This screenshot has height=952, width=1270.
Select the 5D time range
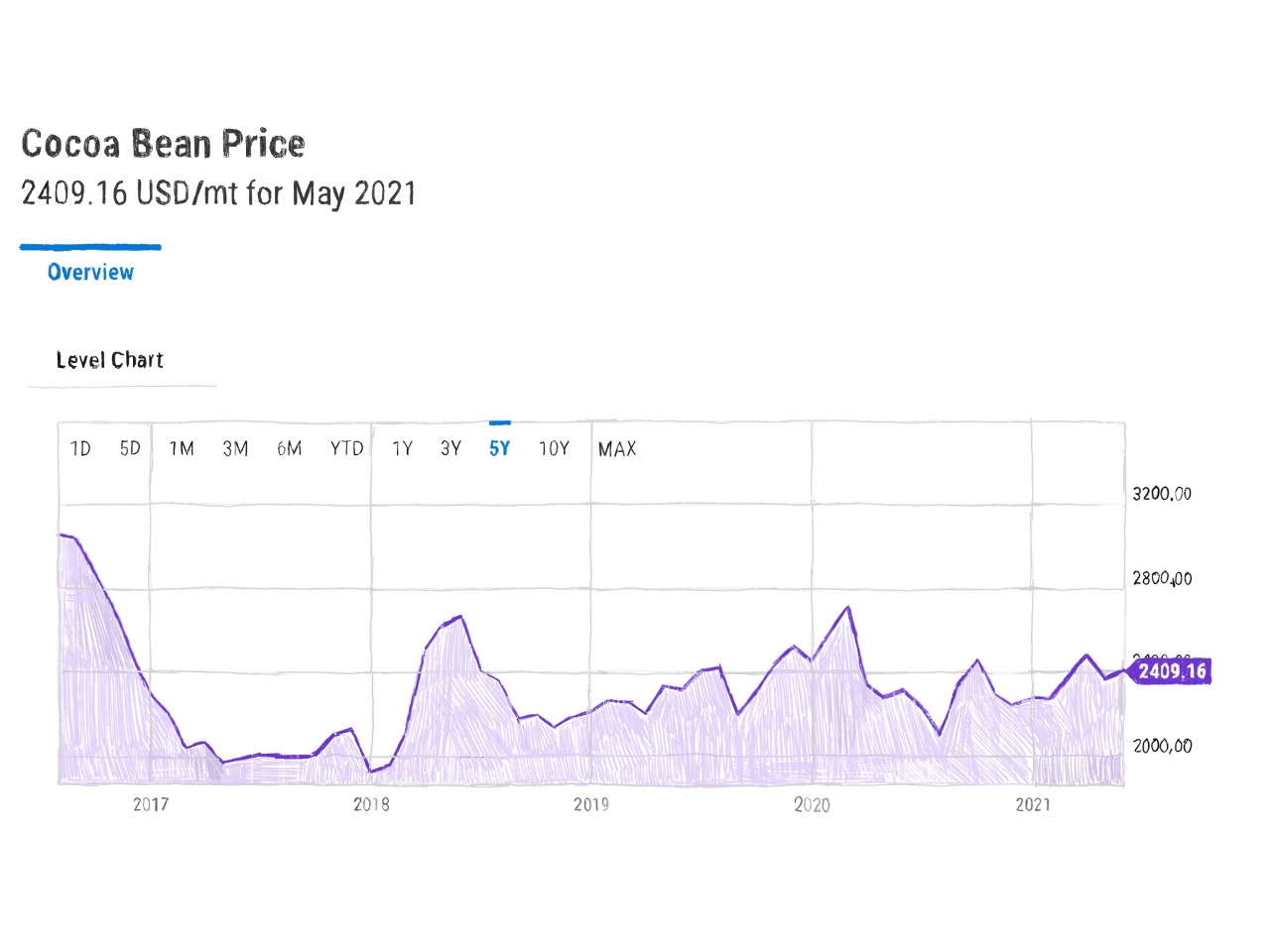130,449
